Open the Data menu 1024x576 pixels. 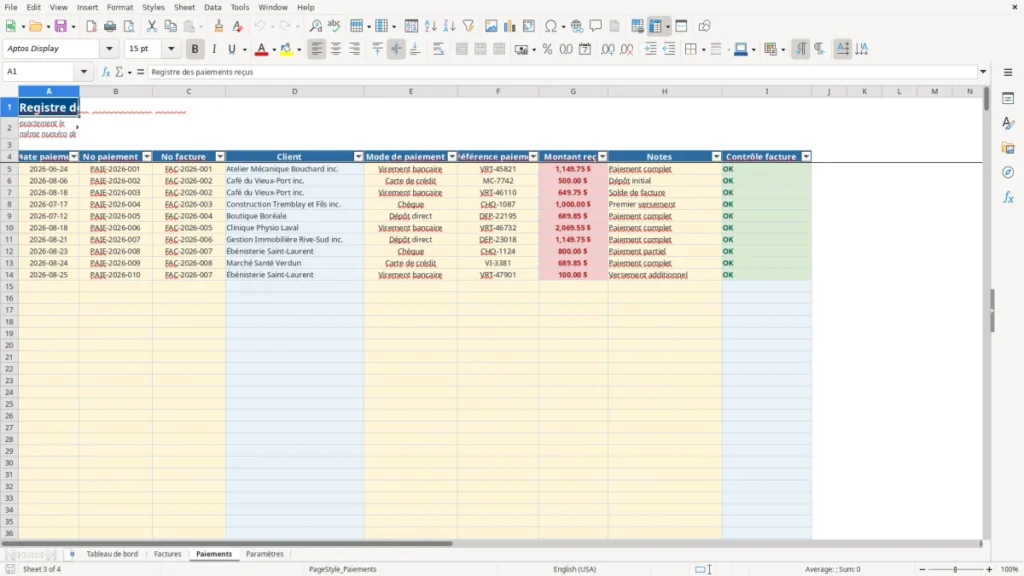pyautogui.click(x=212, y=7)
